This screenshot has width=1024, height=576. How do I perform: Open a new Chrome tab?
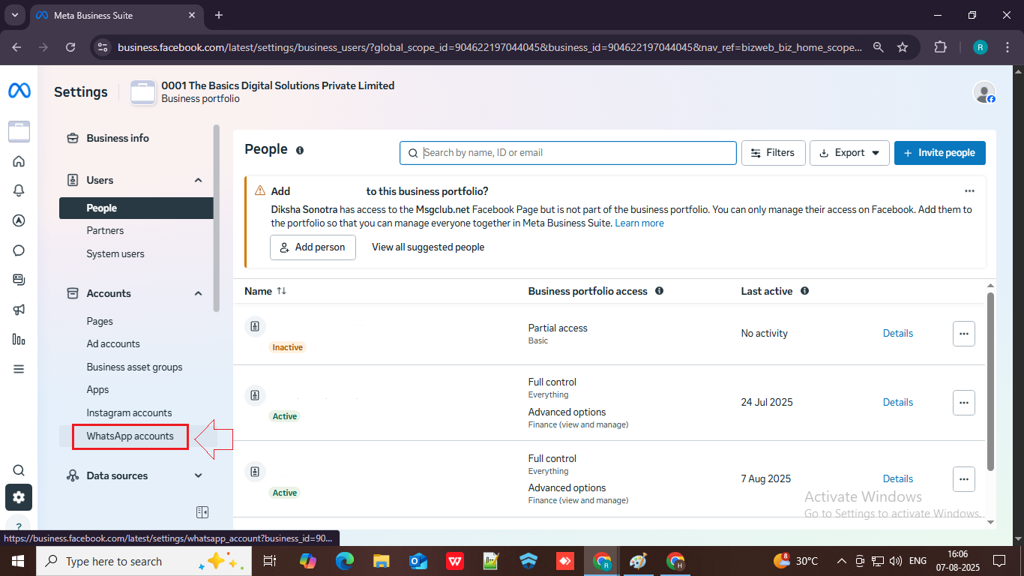[219, 15]
